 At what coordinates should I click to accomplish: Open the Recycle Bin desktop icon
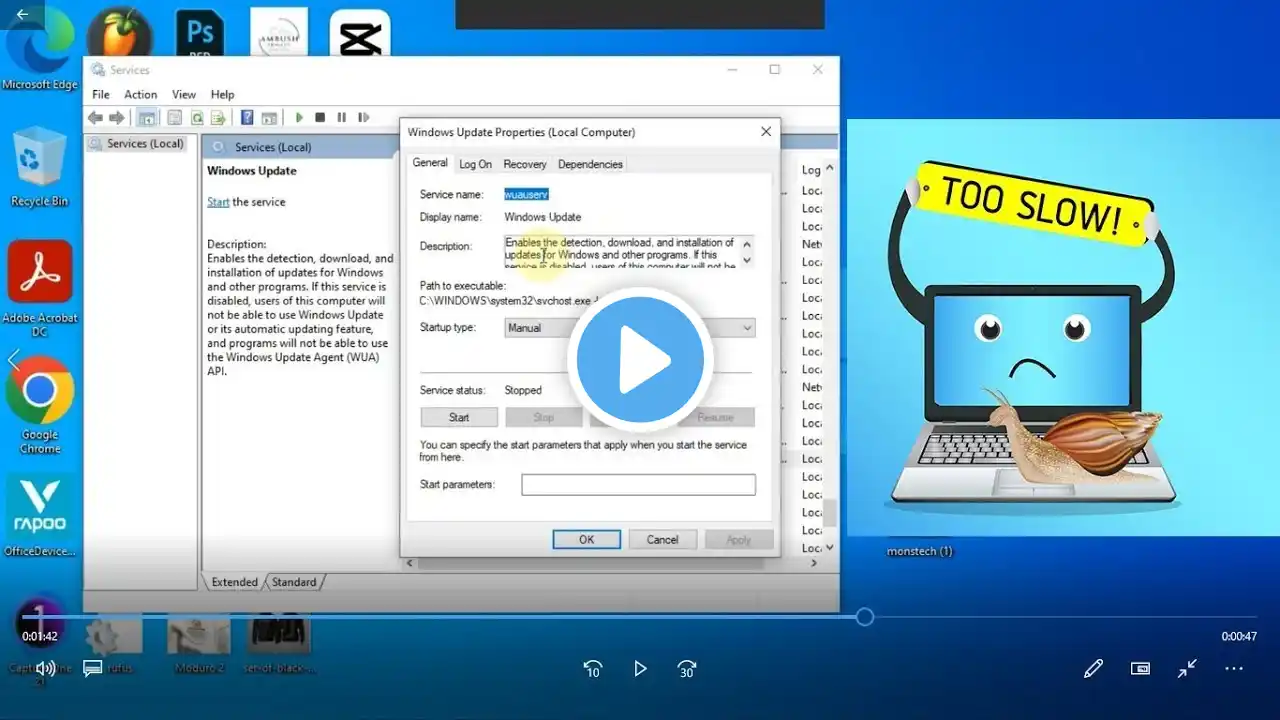(40, 167)
